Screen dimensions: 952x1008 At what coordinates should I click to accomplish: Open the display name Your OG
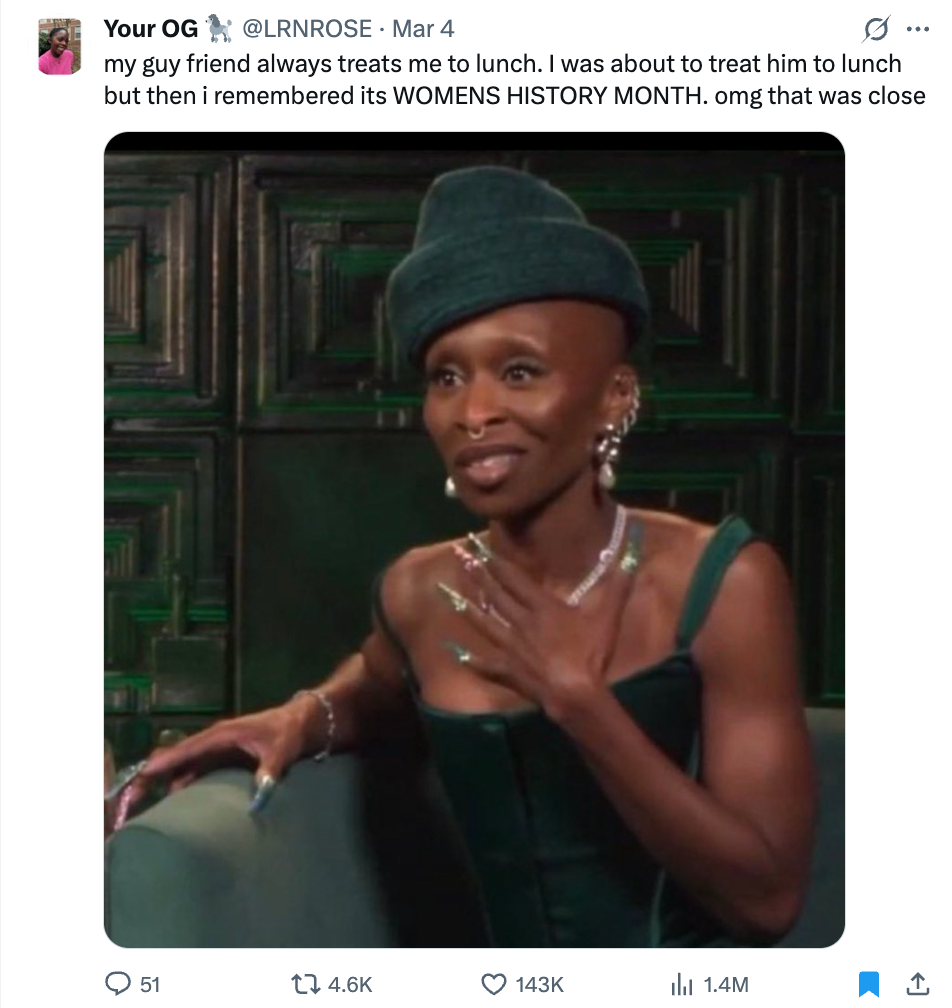click(x=149, y=29)
